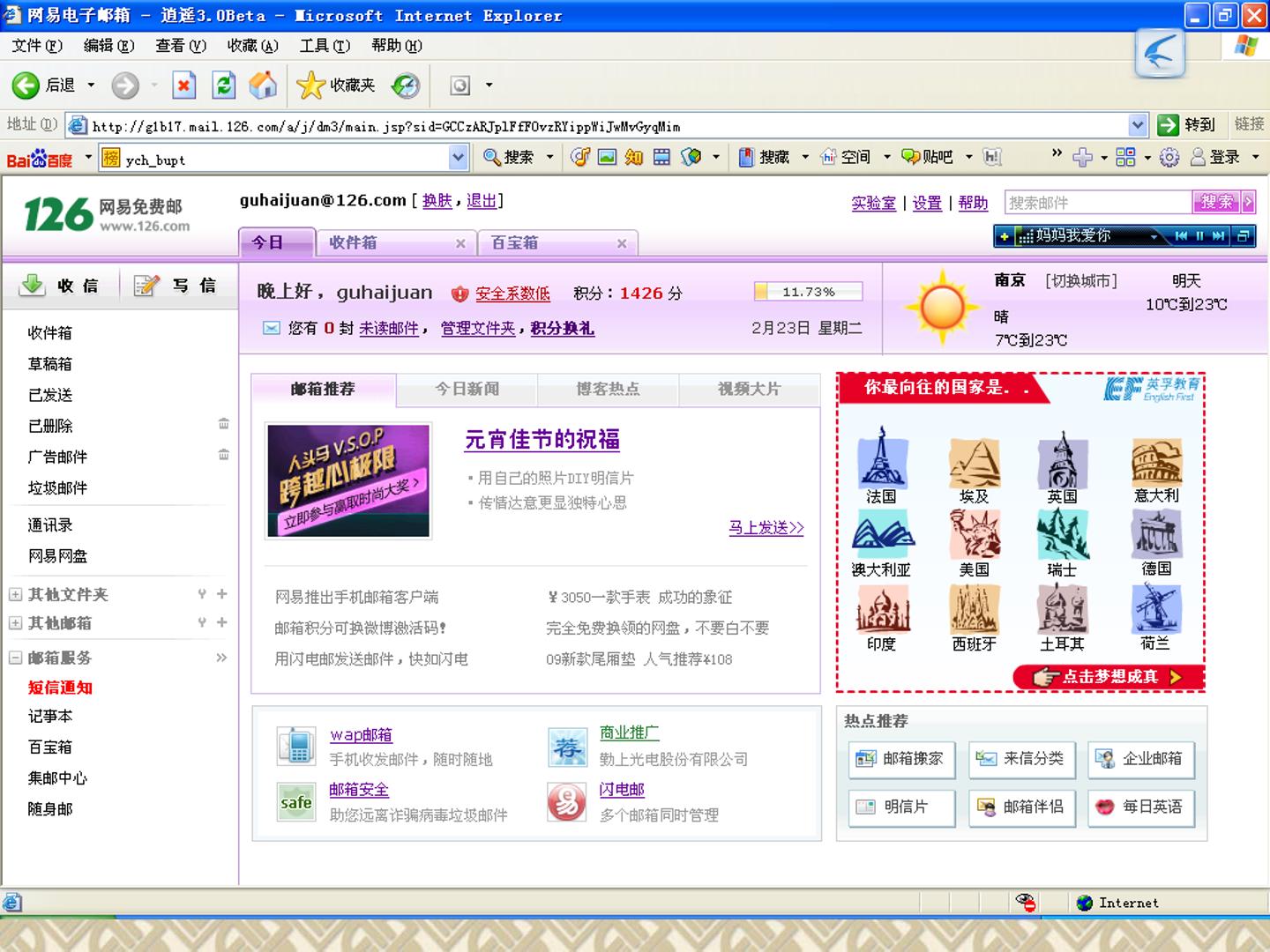The image size is (1270, 952).
Task: Click the 邮箱搬家 button
Action: coord(901,759)
